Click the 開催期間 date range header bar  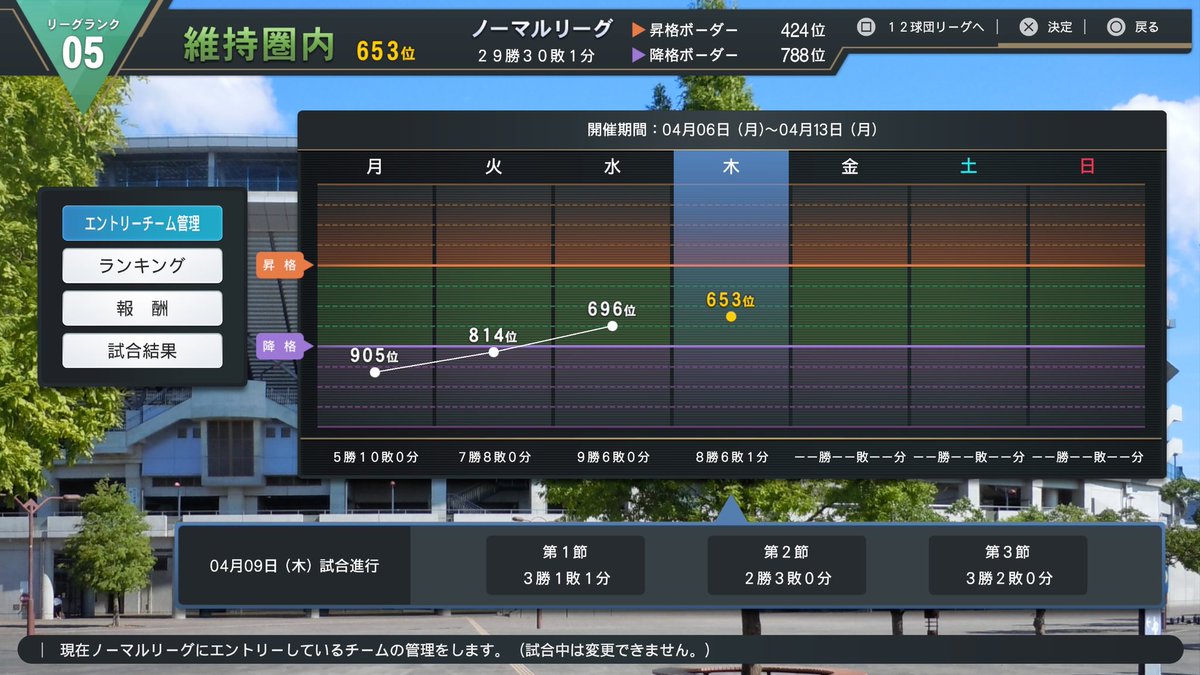tap(731, 128)
